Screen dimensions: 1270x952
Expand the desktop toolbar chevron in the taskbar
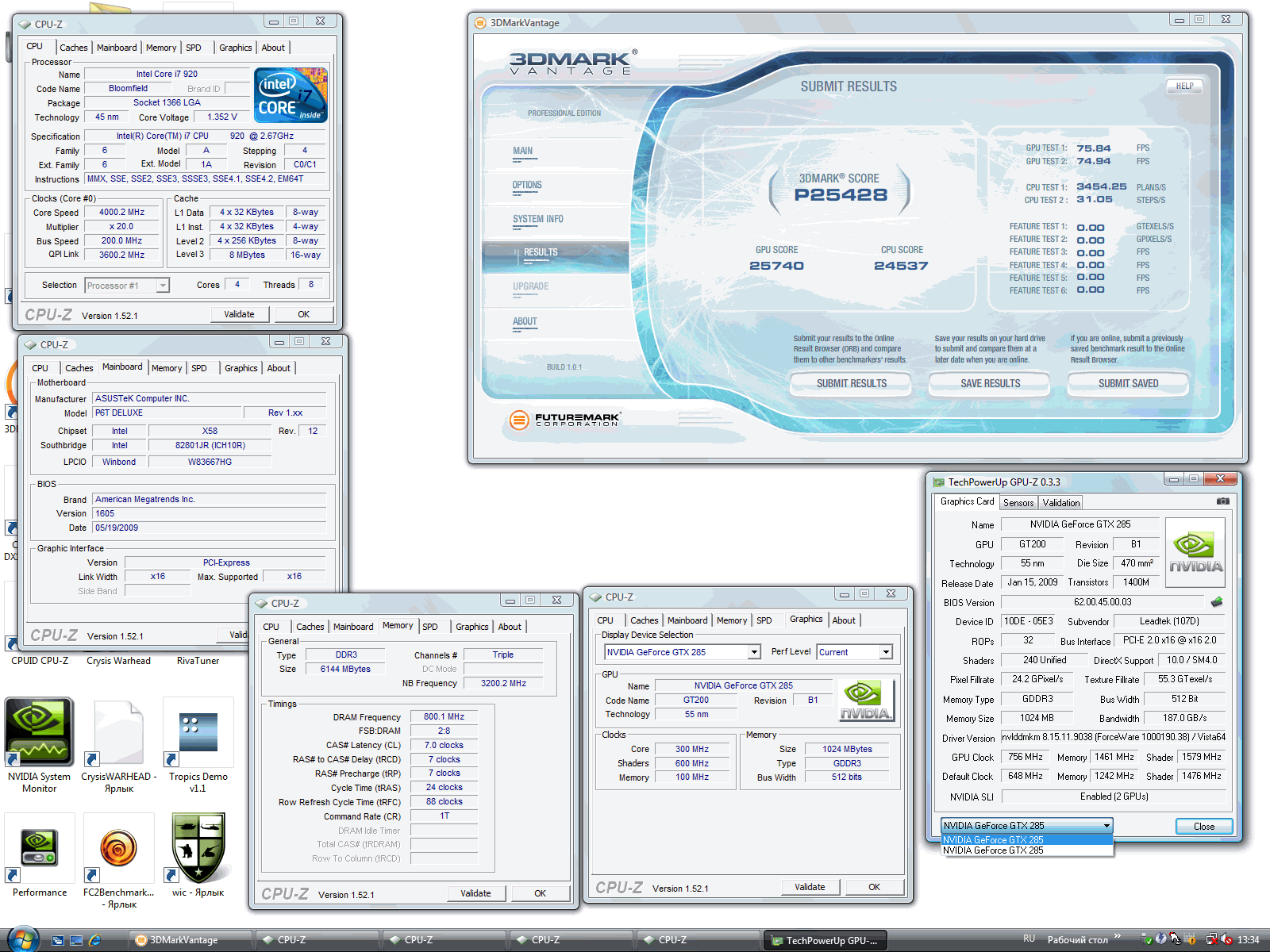coord(1118,937)
